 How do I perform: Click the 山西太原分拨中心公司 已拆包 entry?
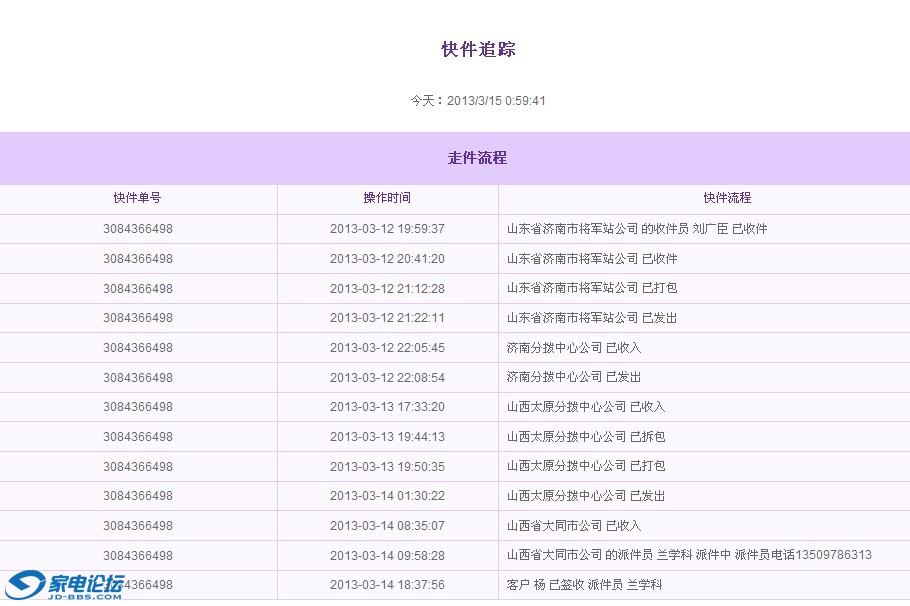pyautogui.click(x=586, y=437)
